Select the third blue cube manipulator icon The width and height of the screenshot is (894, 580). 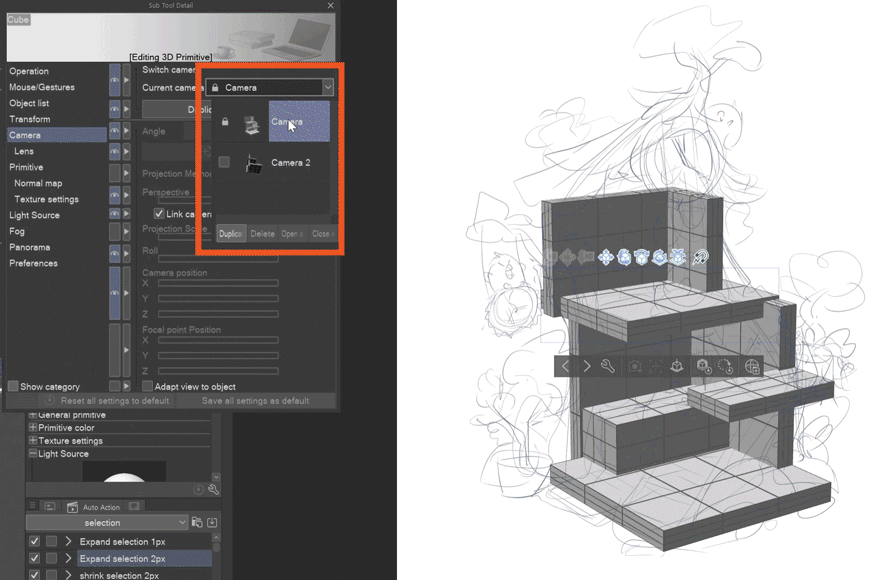[x=641, y=257]
